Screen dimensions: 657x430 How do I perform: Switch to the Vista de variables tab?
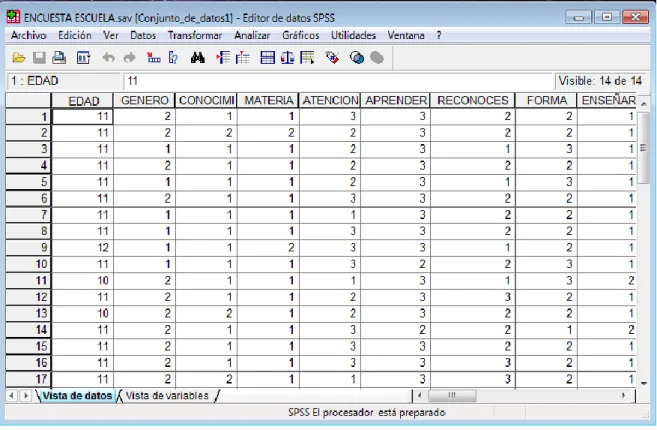pos(167,396)
